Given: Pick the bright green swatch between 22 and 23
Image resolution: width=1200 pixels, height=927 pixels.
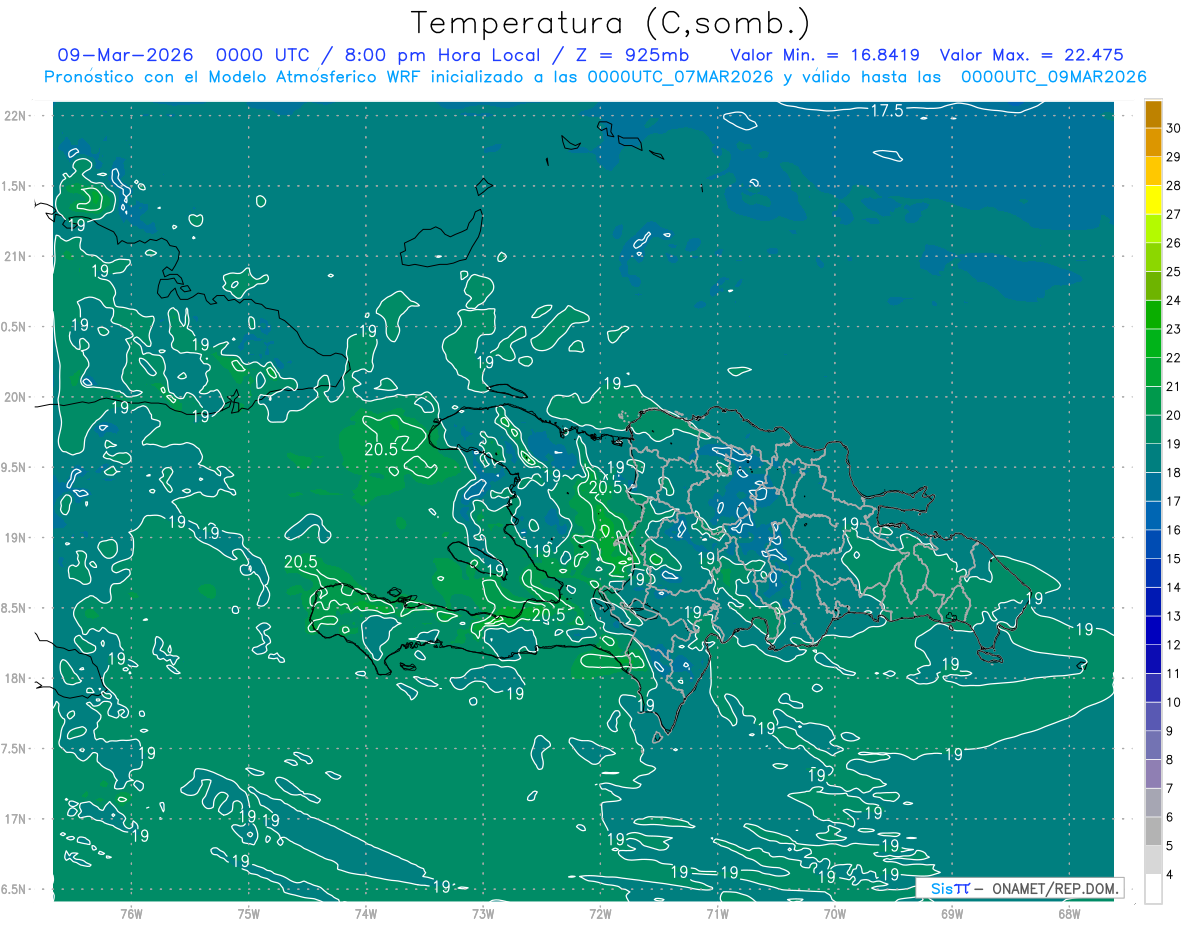Looking at the screenshot, I should [1153, 344].
